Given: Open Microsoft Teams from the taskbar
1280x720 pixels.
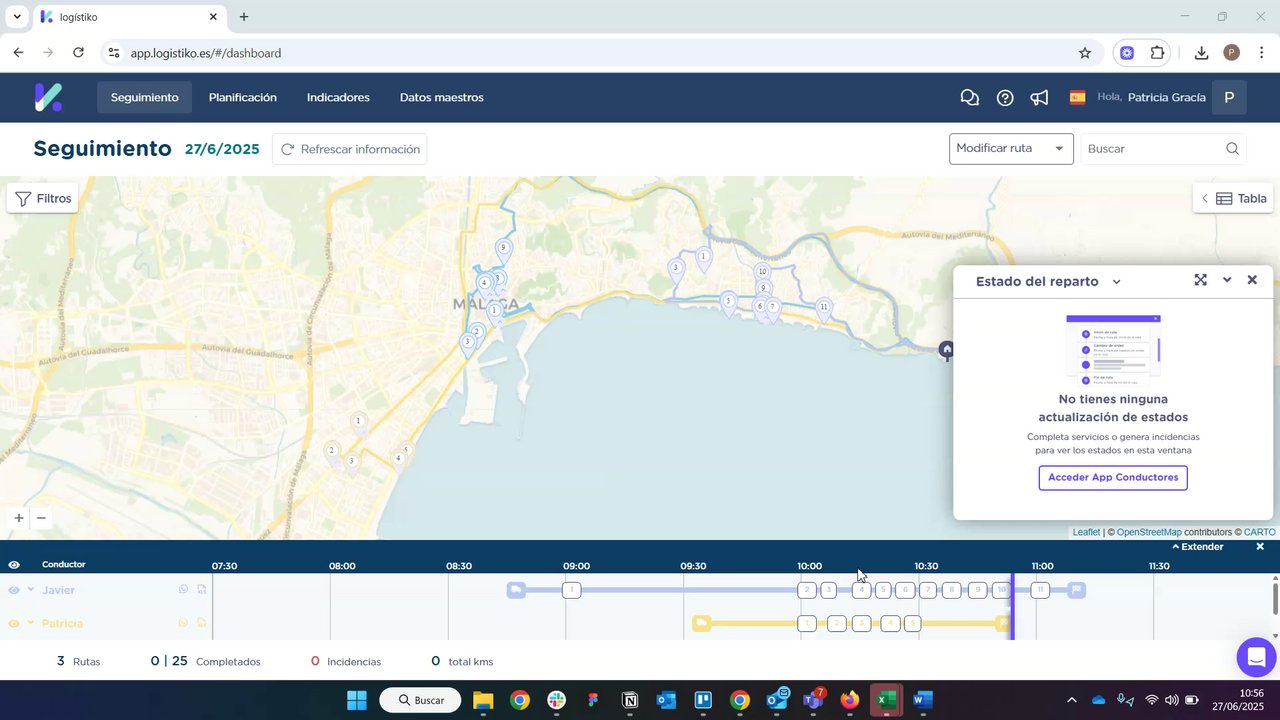Looking at the screenshot, I should click(813, 700).
